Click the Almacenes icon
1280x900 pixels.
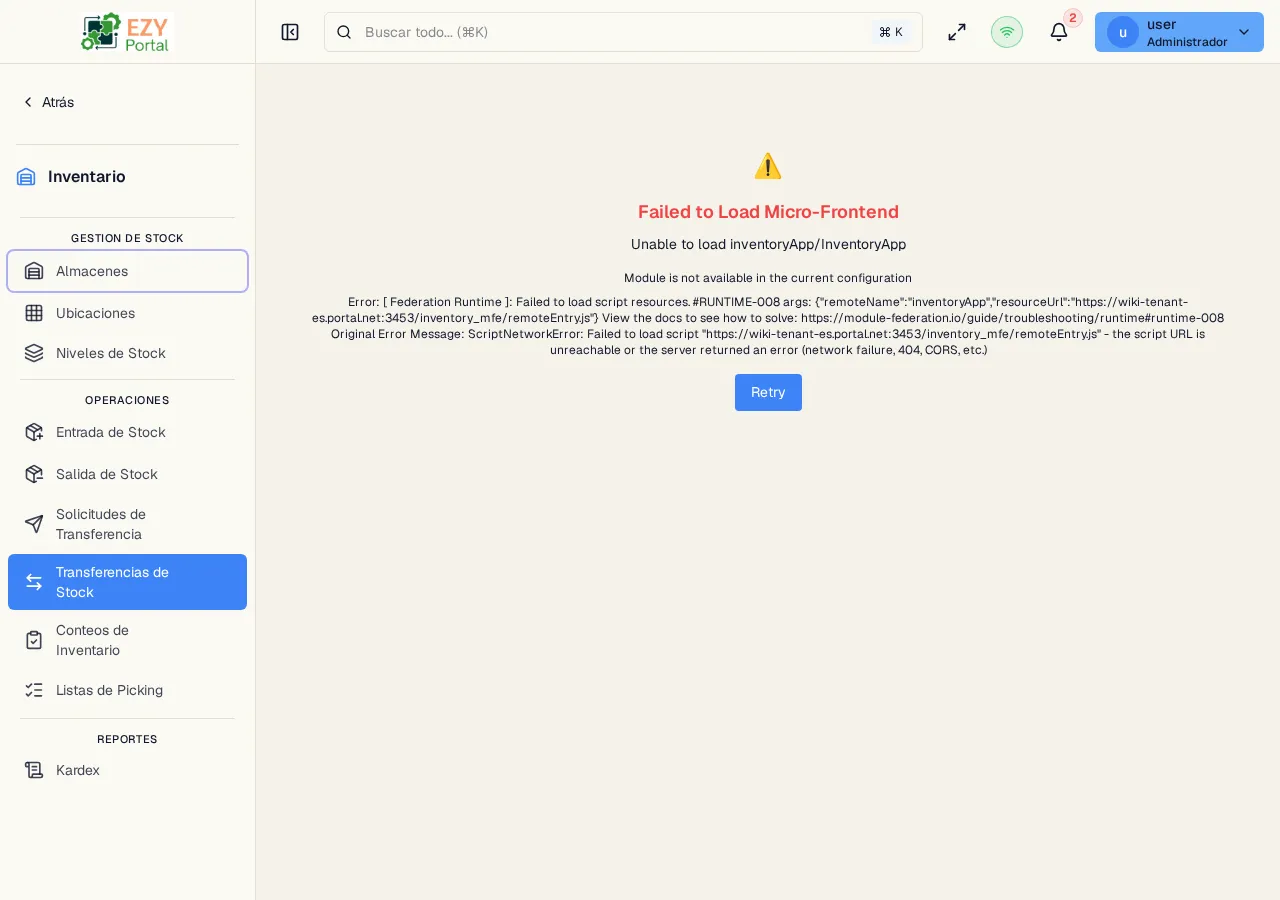click(34, 271)
